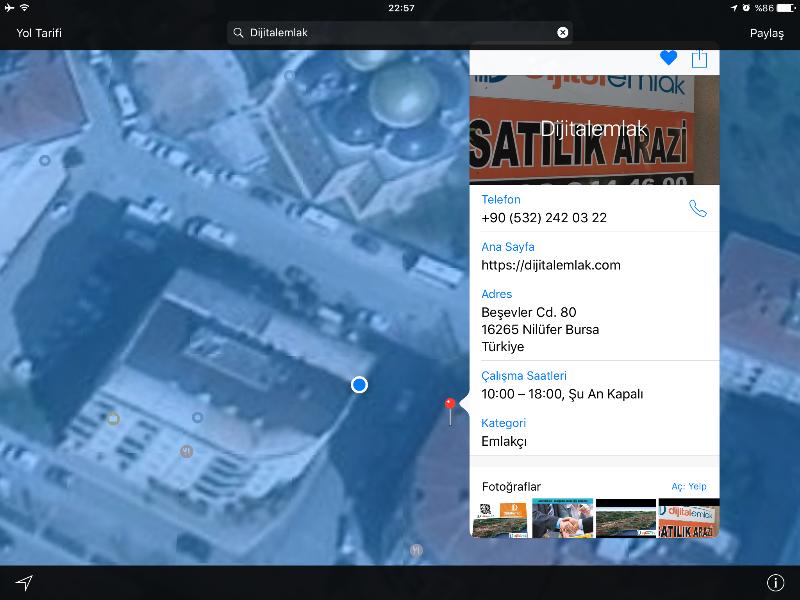Select the red pin marker on map
This screenshot has height=600, width=800.
pos(450,406)
